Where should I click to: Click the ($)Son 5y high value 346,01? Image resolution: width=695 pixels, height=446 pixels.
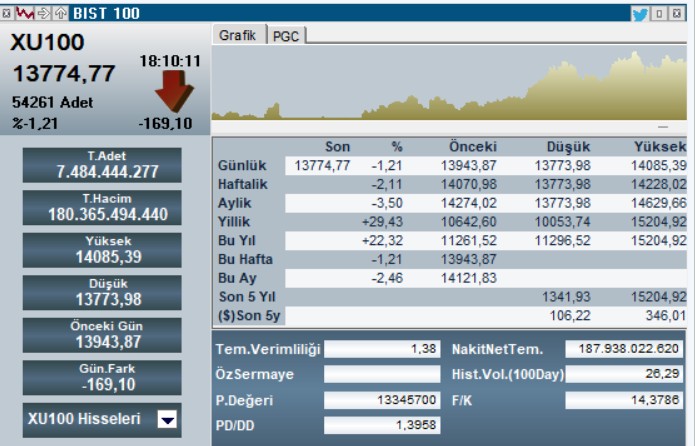(x=666, y=316)
